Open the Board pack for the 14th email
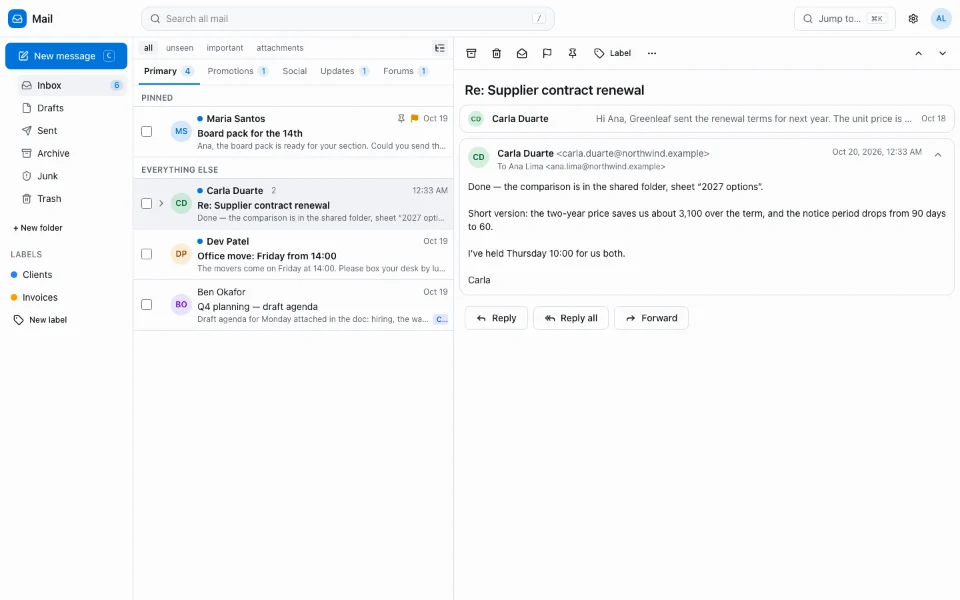 pos(293,131)
